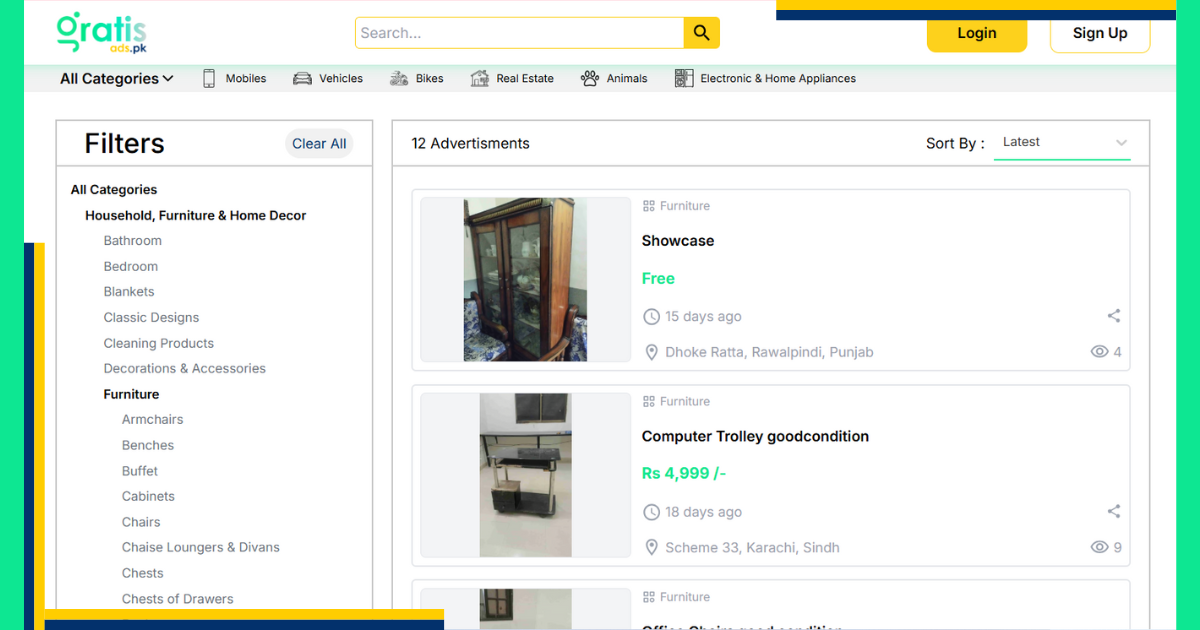Click Clear All filters button
This screenshot has width=1200, height=630.
coord(319,144)
